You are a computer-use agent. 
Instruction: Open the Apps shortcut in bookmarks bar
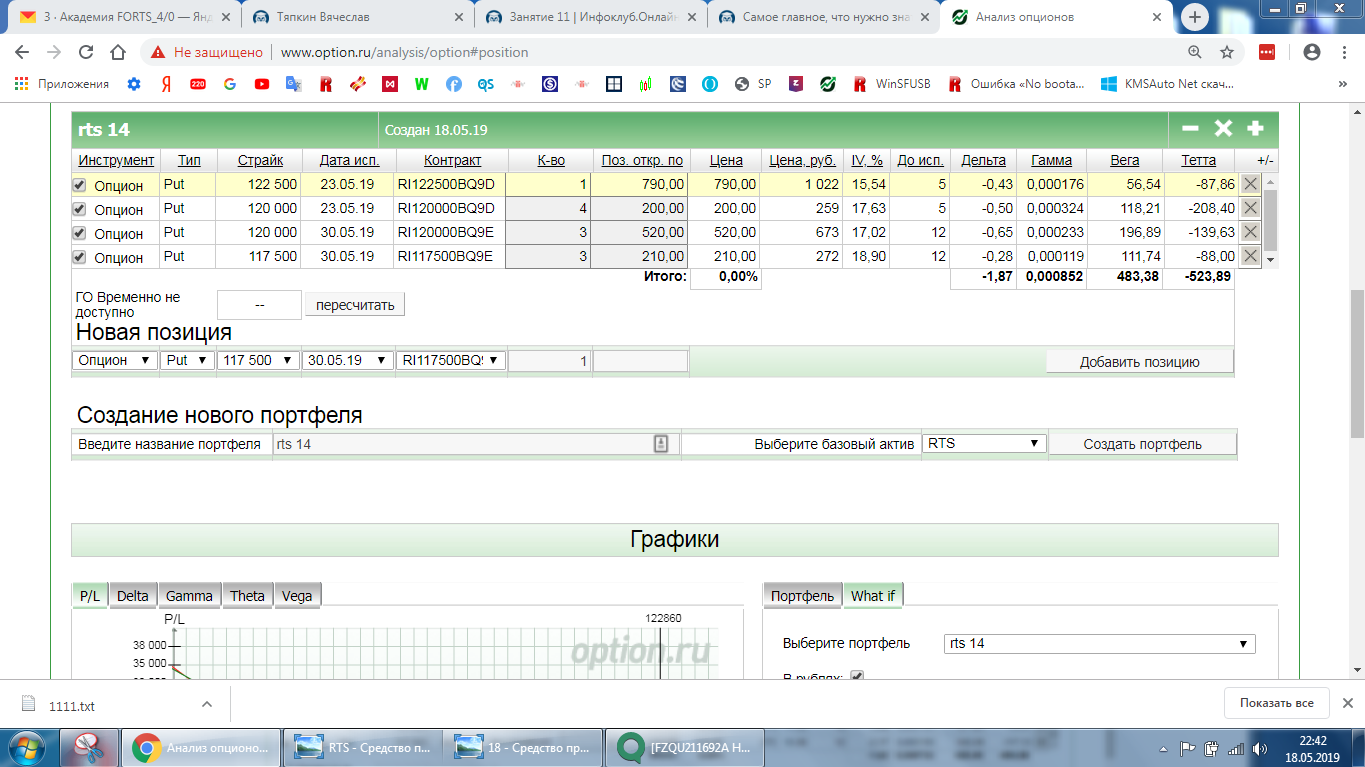point(62,84)
